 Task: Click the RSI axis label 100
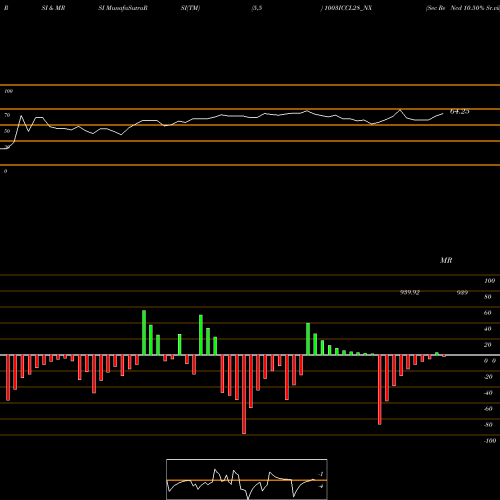[x=8, y=91]
